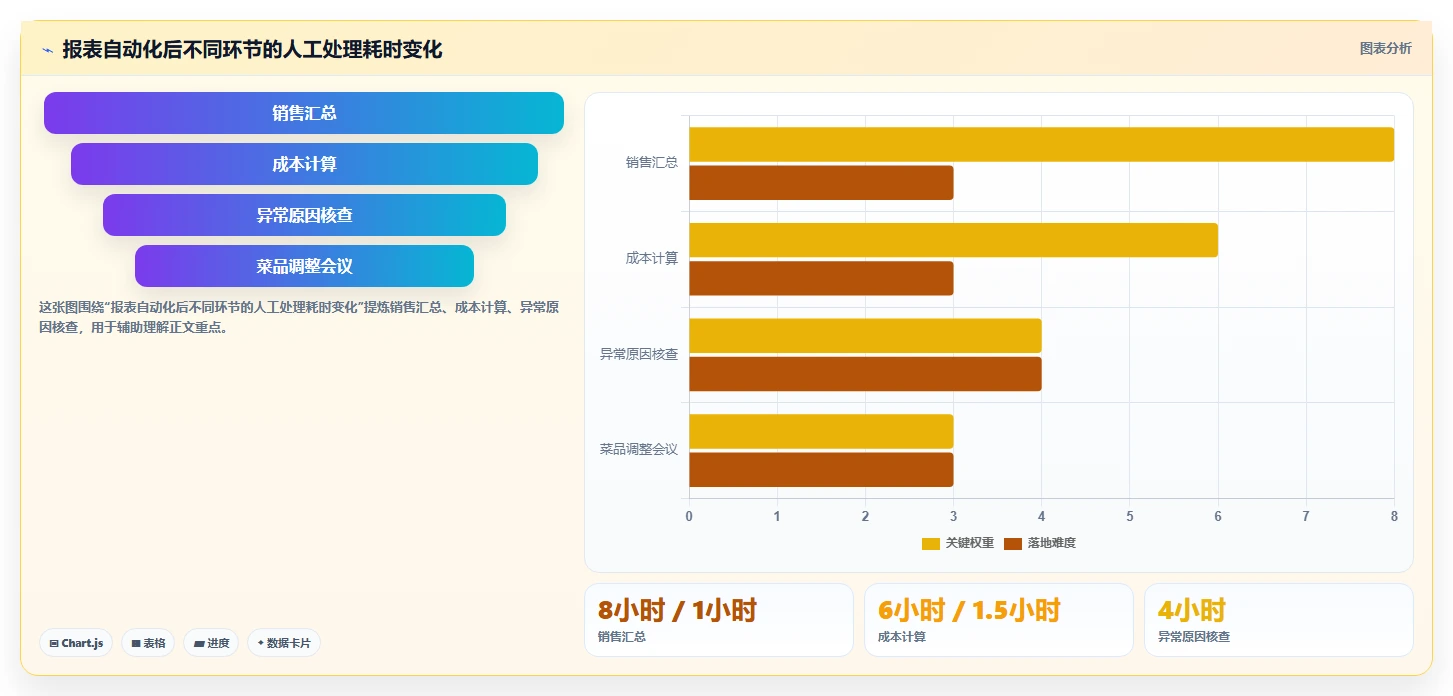Viewport: 1453px width, 696px height.
Task: Click the x-axis tick label 0
Action: coord(689,516)
